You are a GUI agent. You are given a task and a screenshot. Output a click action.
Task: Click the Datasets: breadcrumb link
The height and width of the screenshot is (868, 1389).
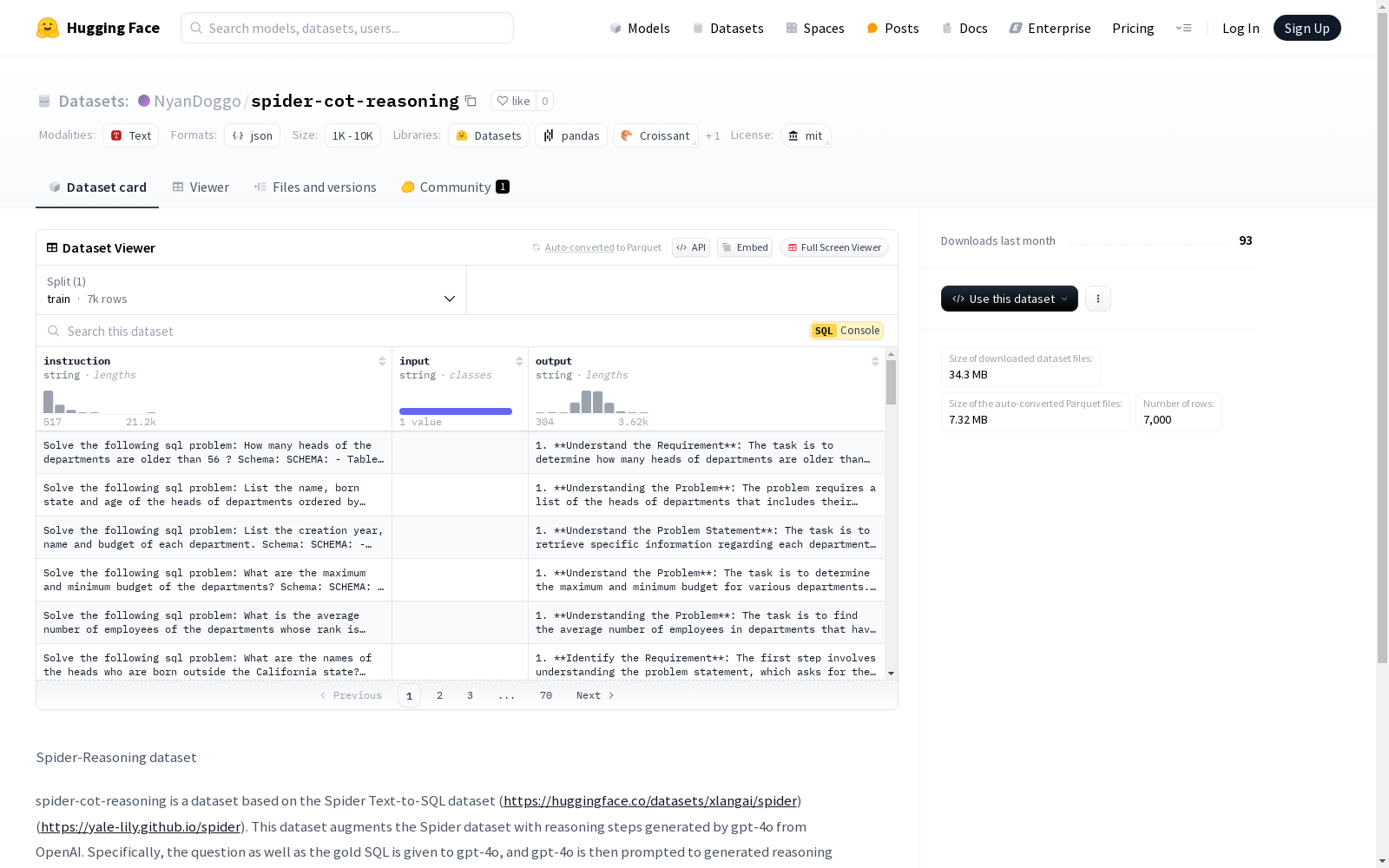(94, 101)
